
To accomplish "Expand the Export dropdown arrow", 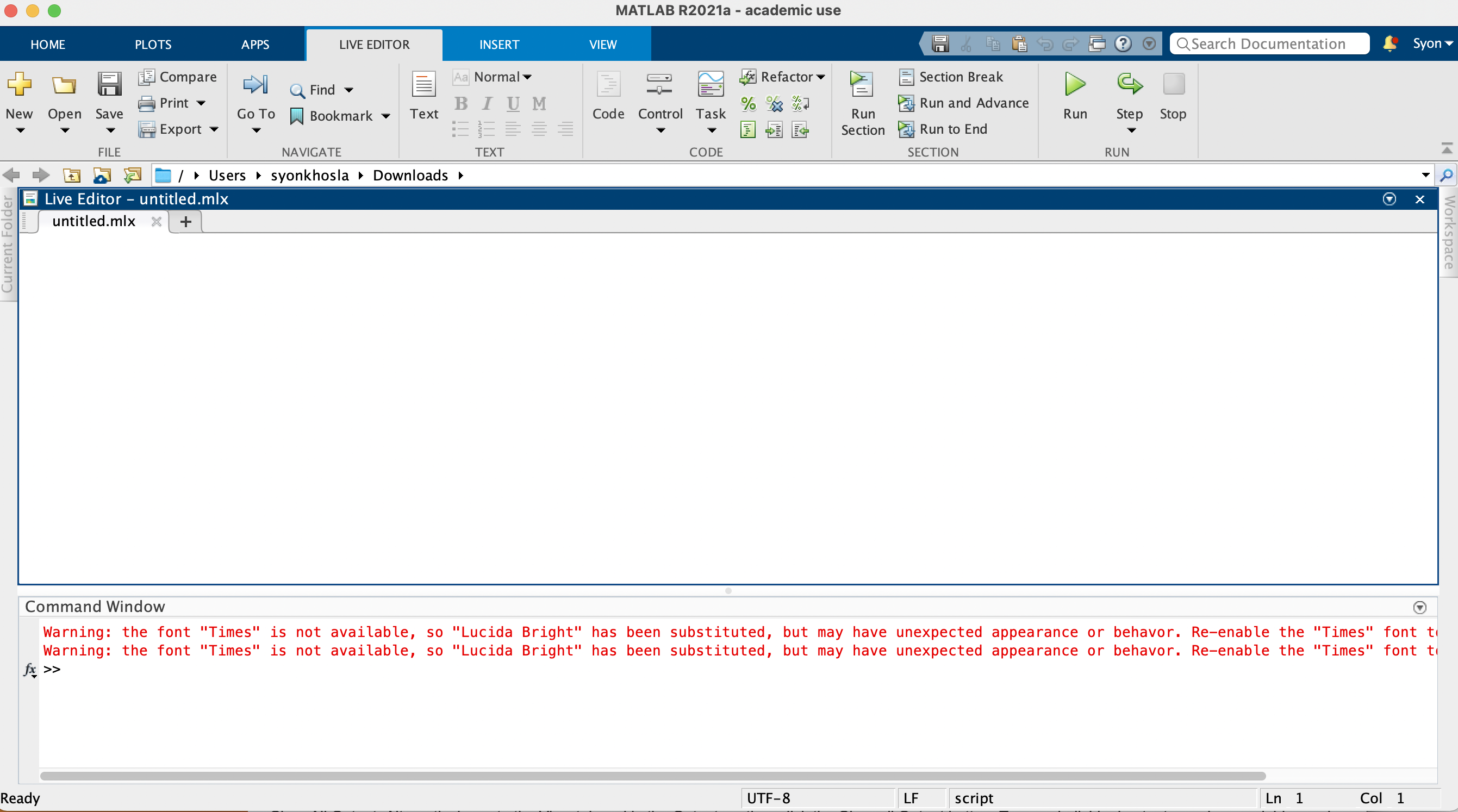I will point(214,129).
